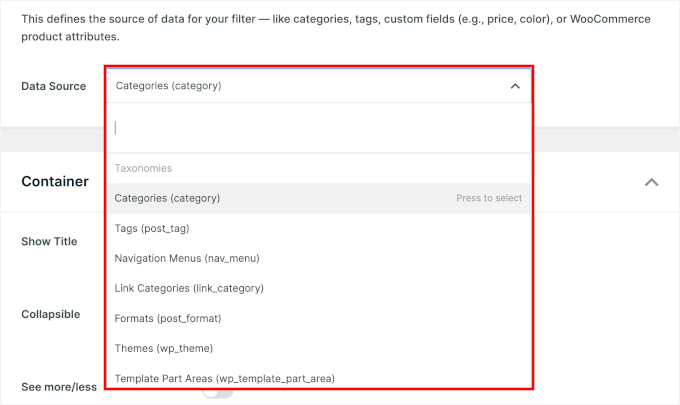Click the Container section heading
The width and height of the screenshot is (680, 405).
pos(55,182)
